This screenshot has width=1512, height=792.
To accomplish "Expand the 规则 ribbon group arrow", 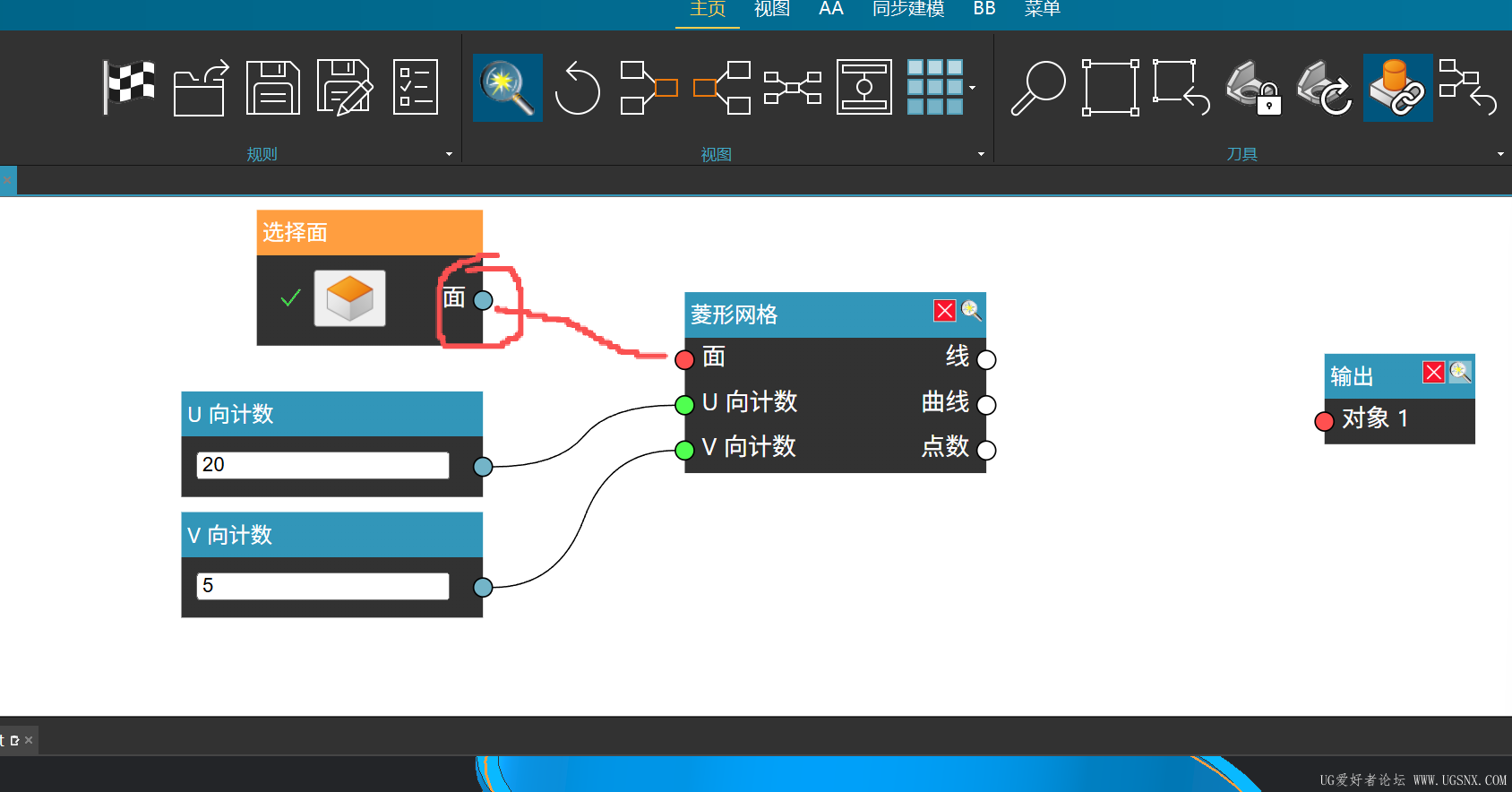I will 450,154.
